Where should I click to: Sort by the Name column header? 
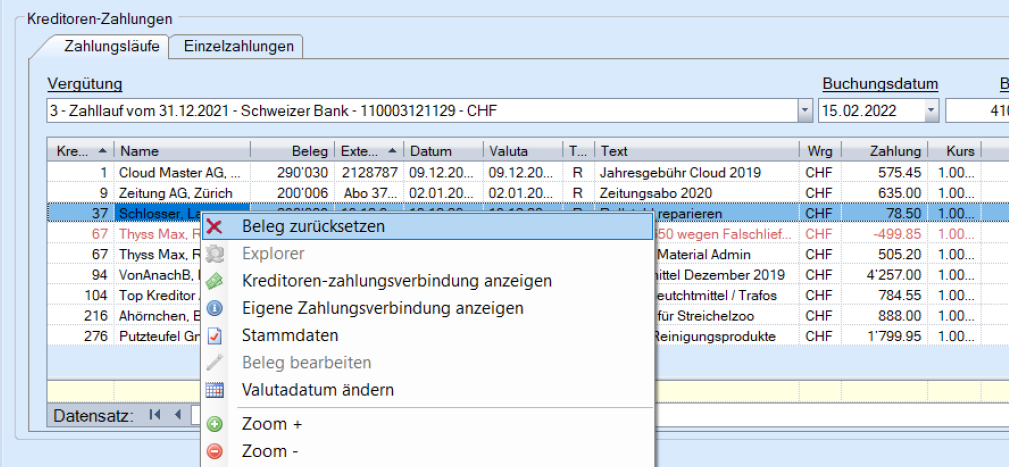[x=182, y=151]
